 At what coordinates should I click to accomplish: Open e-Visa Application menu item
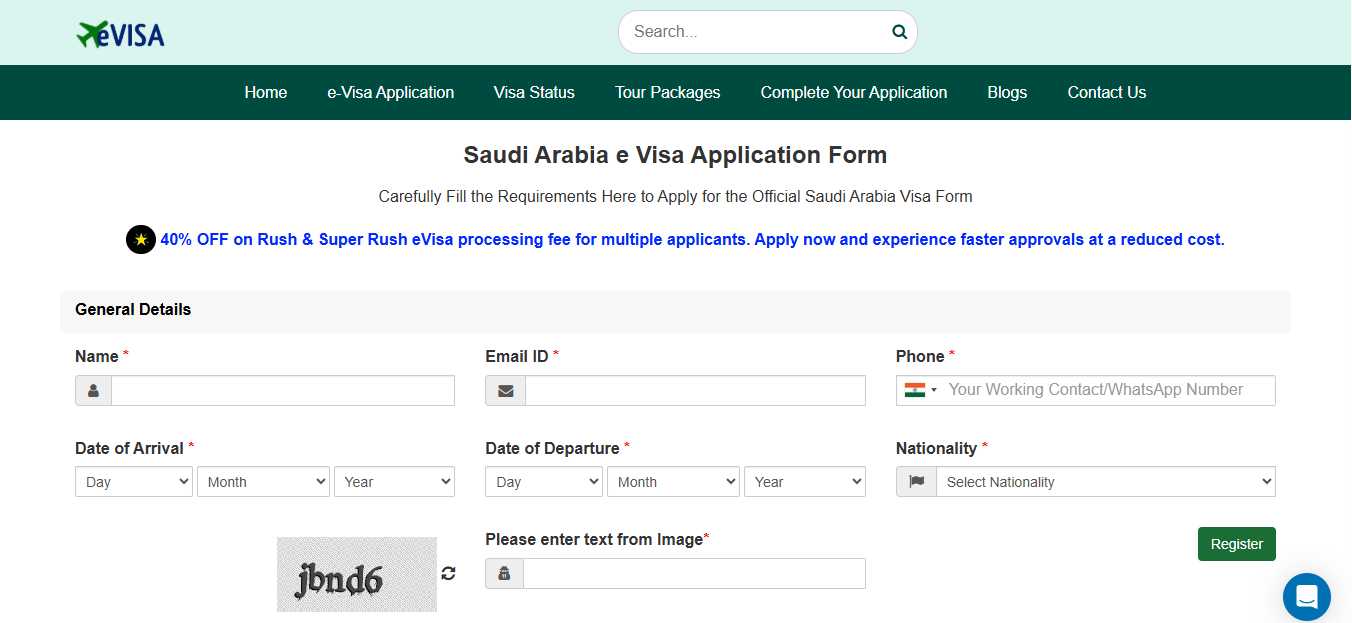coord(391,92)
